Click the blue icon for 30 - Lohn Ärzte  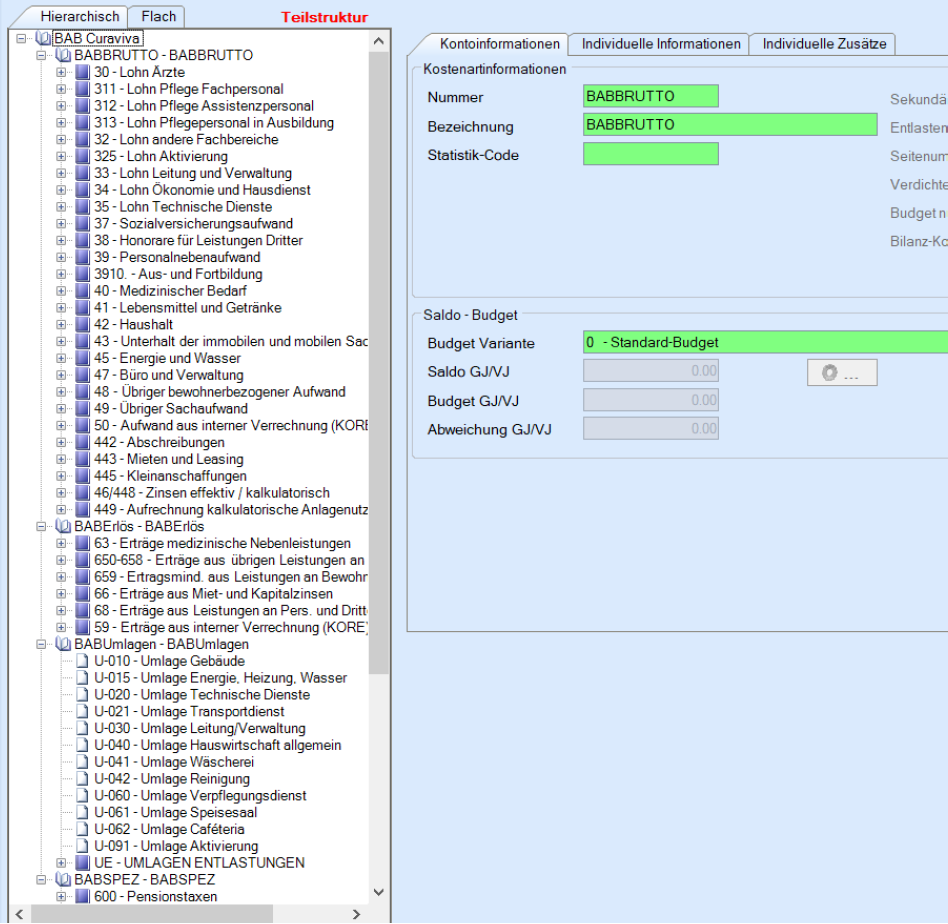point(83,72)
